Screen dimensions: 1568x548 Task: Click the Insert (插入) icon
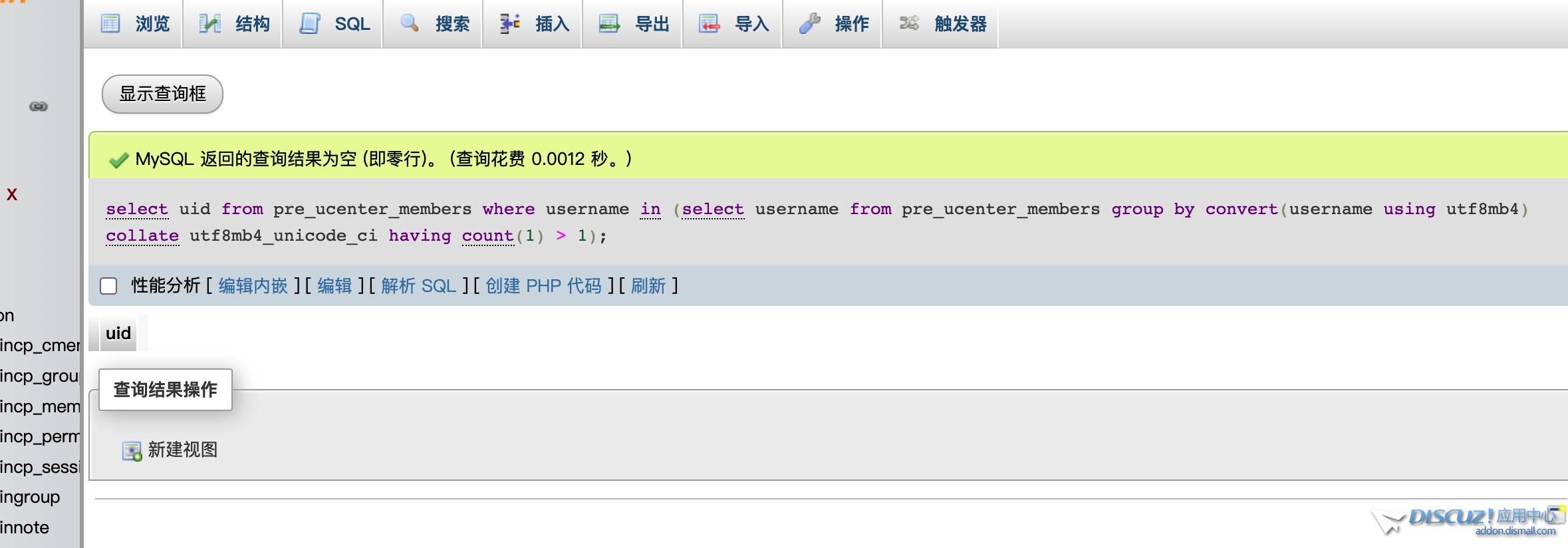pos(510,24)
